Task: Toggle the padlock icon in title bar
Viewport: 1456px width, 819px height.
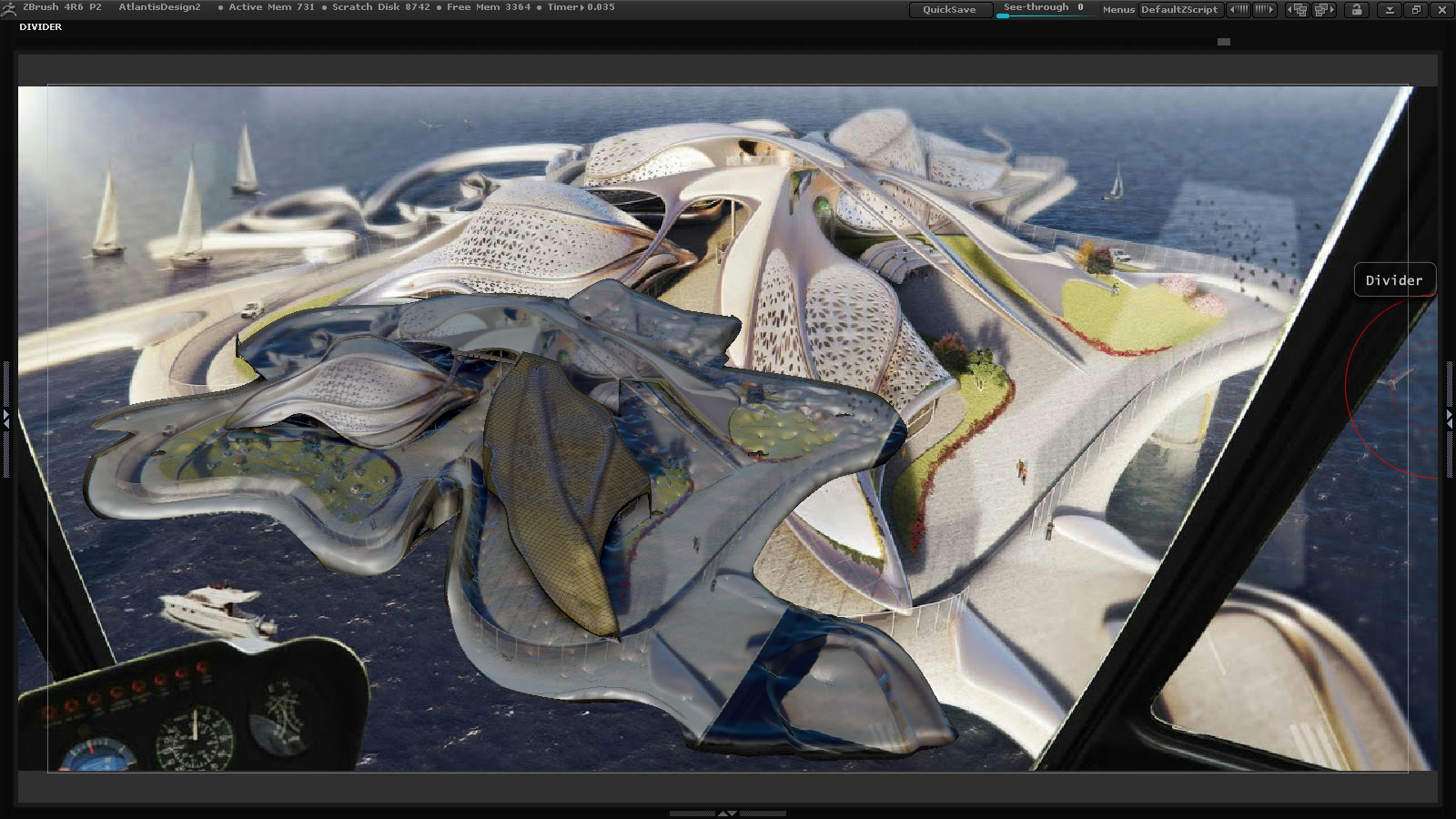Action: coord(1357,9)
